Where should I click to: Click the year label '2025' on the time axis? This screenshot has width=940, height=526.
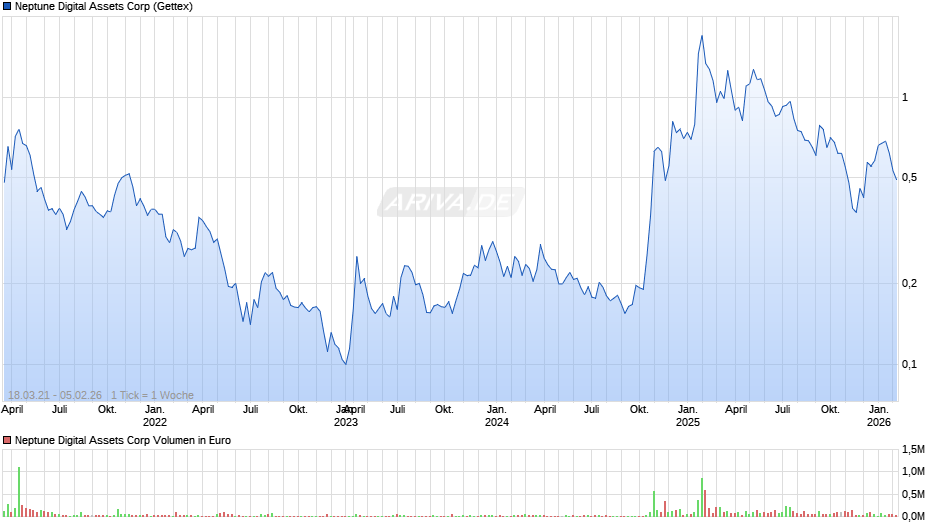tap(688, 422)
